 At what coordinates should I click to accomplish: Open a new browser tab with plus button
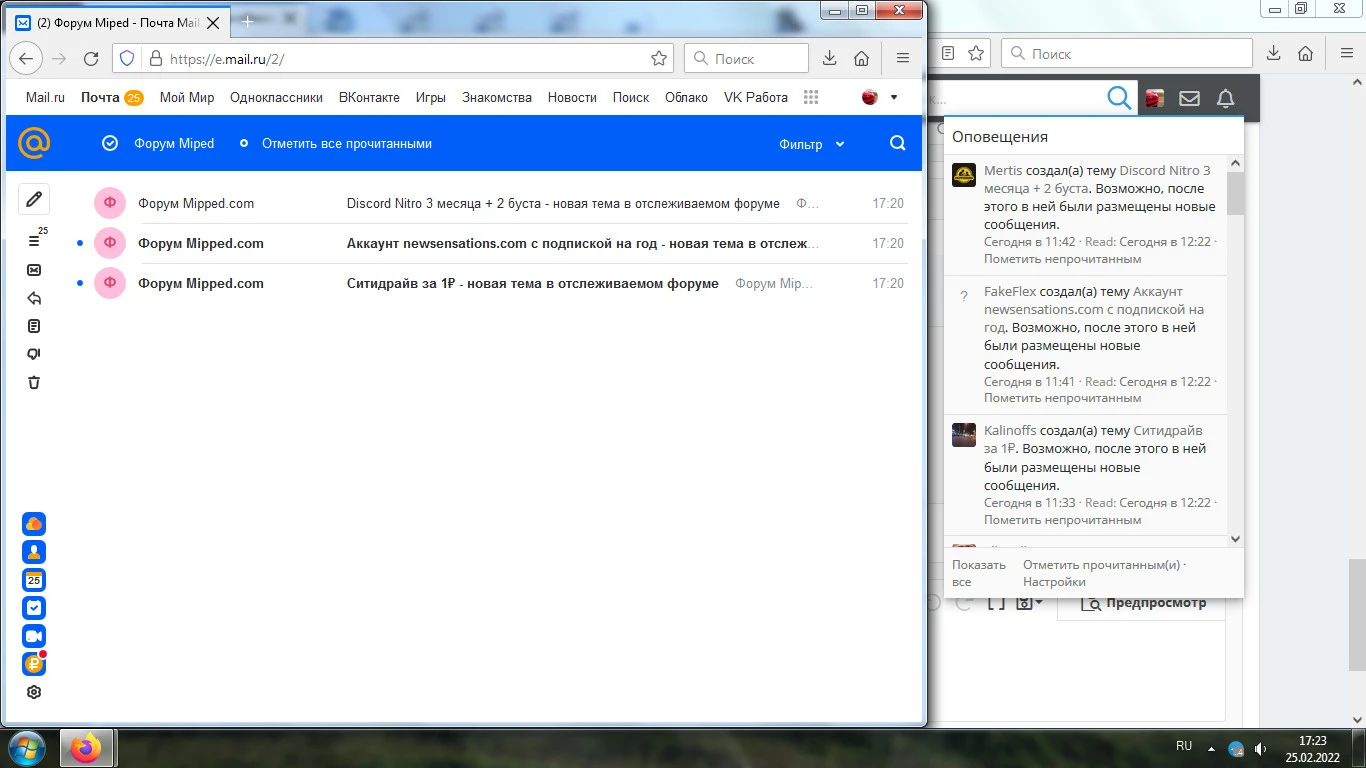[248, 22]
